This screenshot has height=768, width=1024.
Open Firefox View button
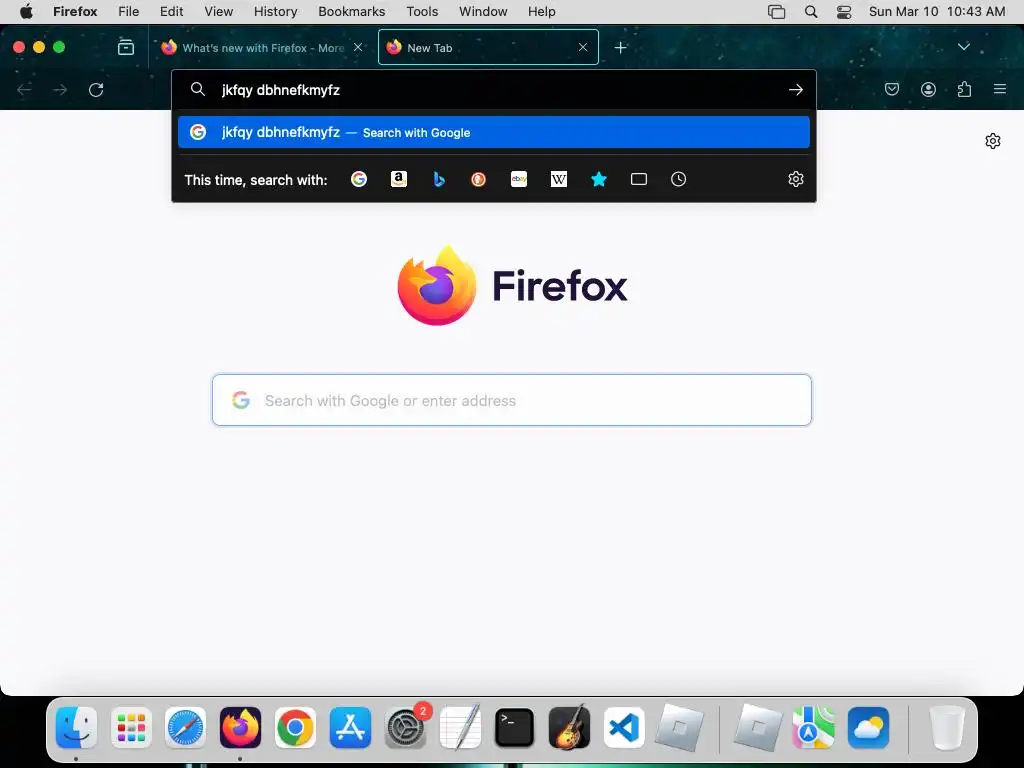click(125, 47)
